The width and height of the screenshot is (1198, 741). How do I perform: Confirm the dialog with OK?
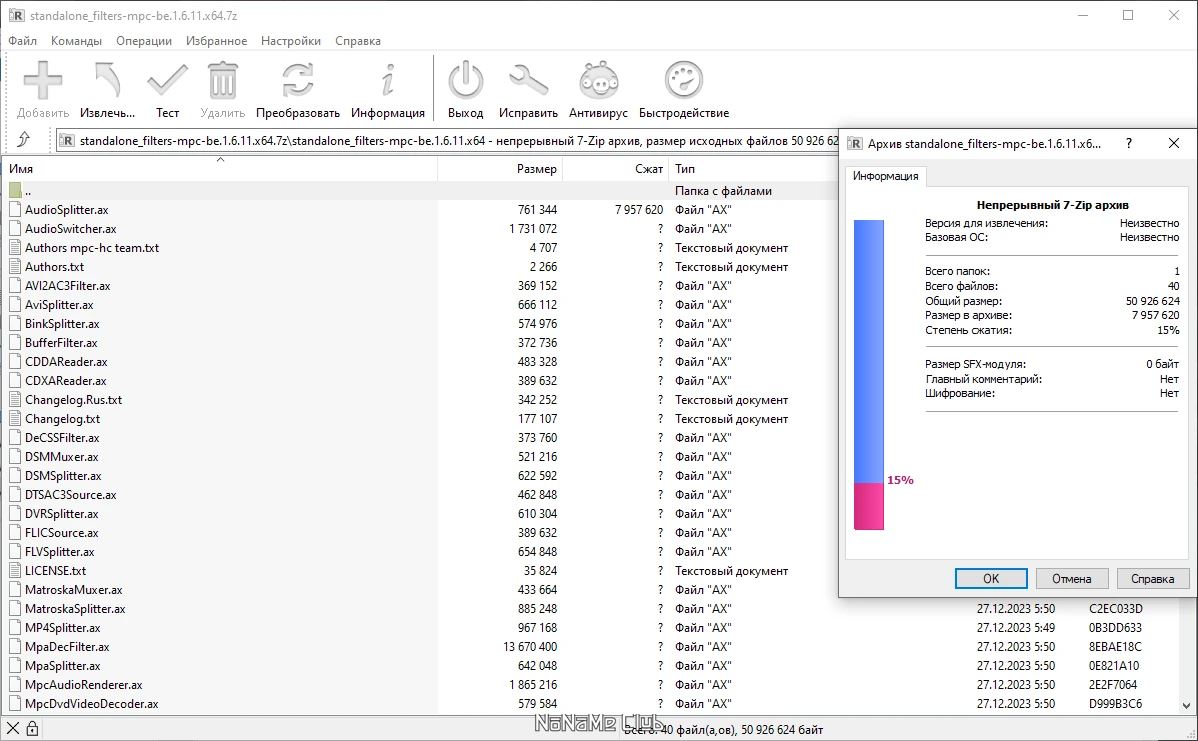[991, 578]
